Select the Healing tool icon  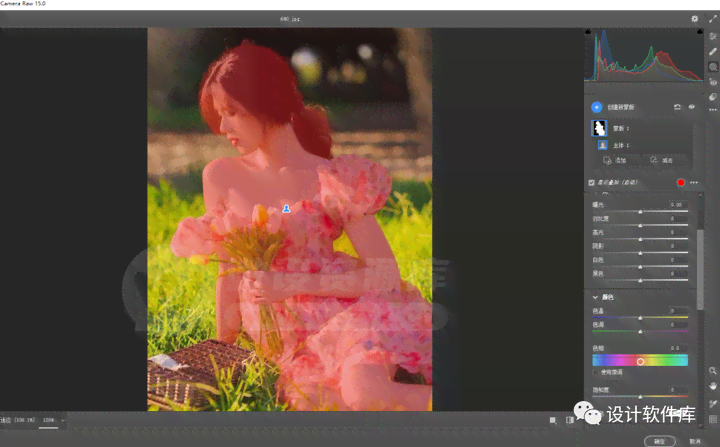click(713, 51)
